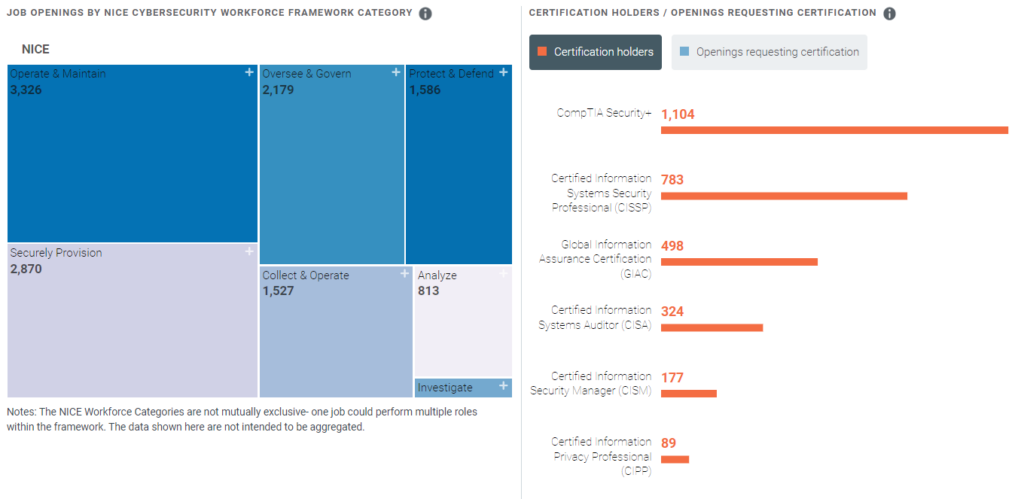This screenshot has width=1024, height=499.
Task: Select the CompTIA Security+ bar
Action: click(834, 130)
